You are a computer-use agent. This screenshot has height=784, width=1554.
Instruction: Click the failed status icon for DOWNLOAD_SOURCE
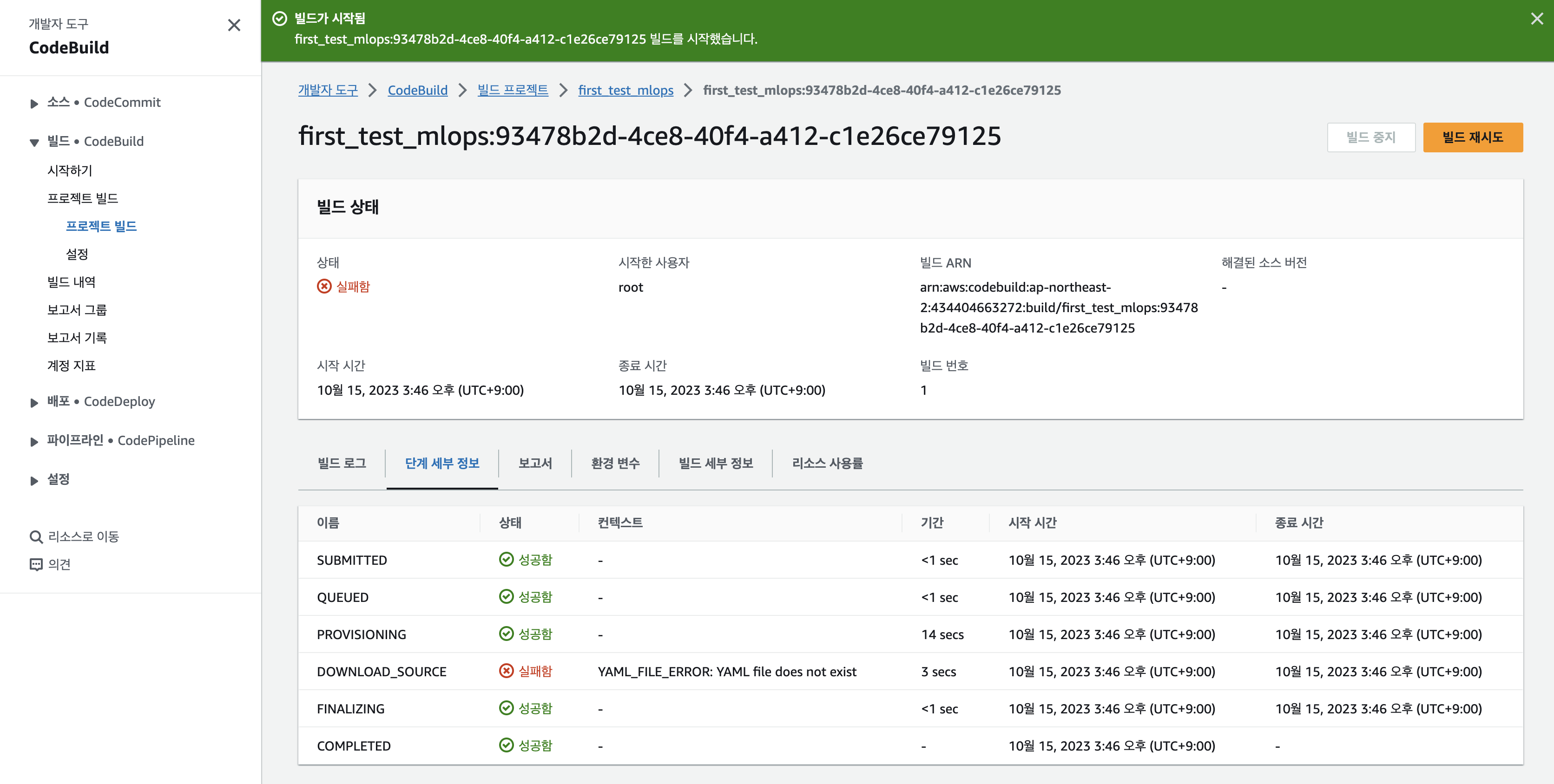pos(506,671)
